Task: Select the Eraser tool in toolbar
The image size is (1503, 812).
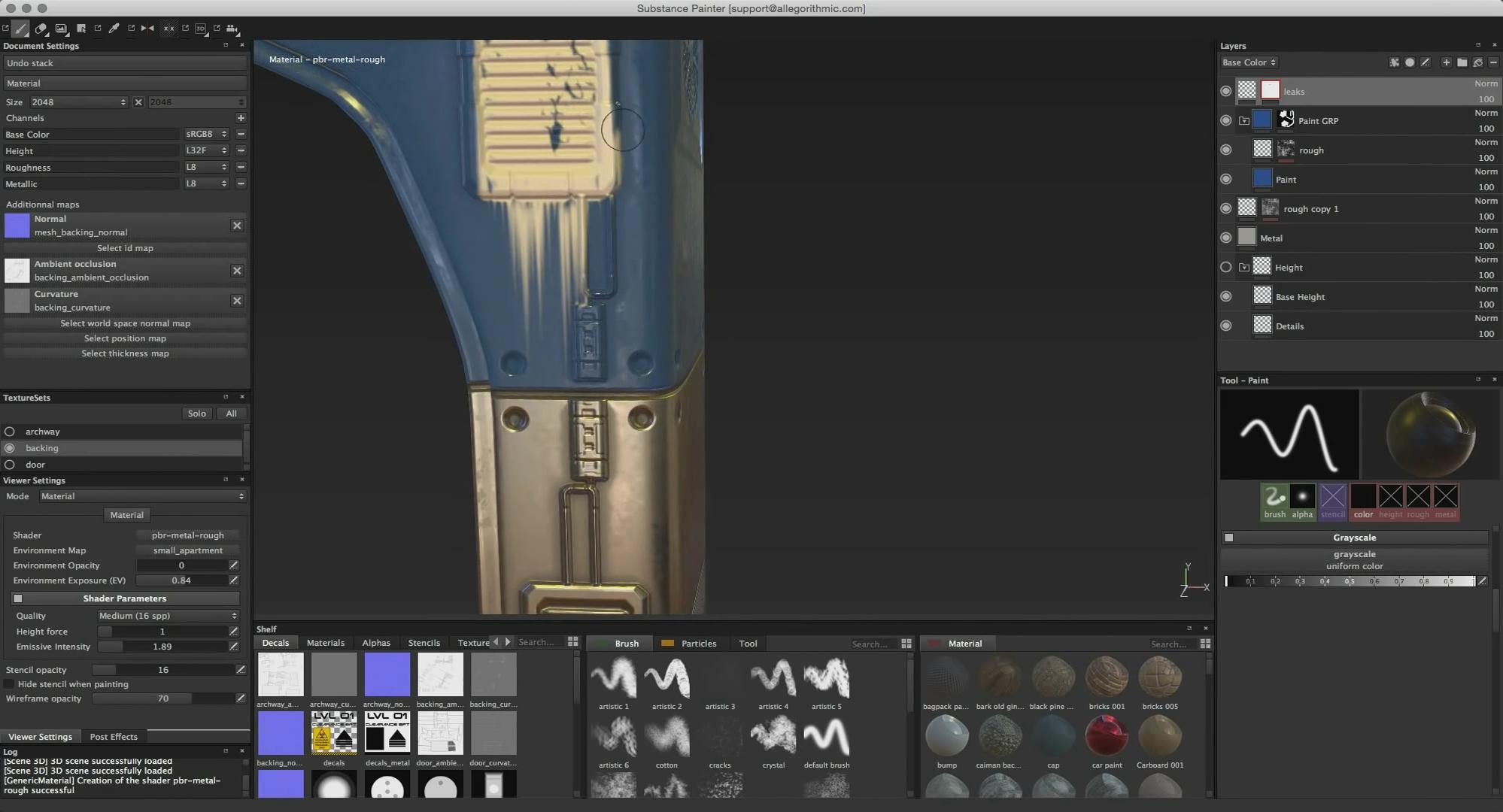Action: 41,29
